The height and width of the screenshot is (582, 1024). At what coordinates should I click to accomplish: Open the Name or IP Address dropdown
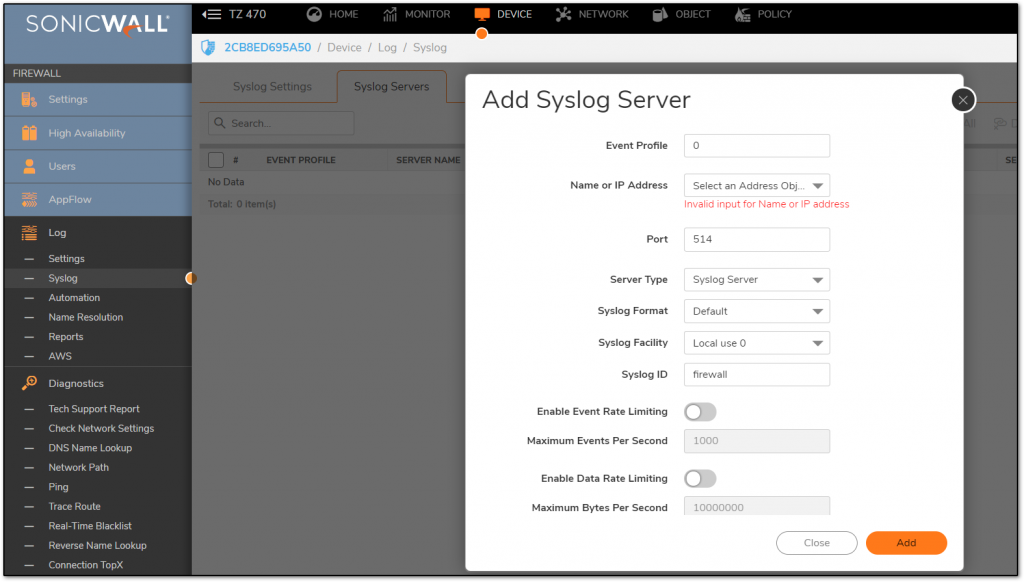tap(756, 185)
